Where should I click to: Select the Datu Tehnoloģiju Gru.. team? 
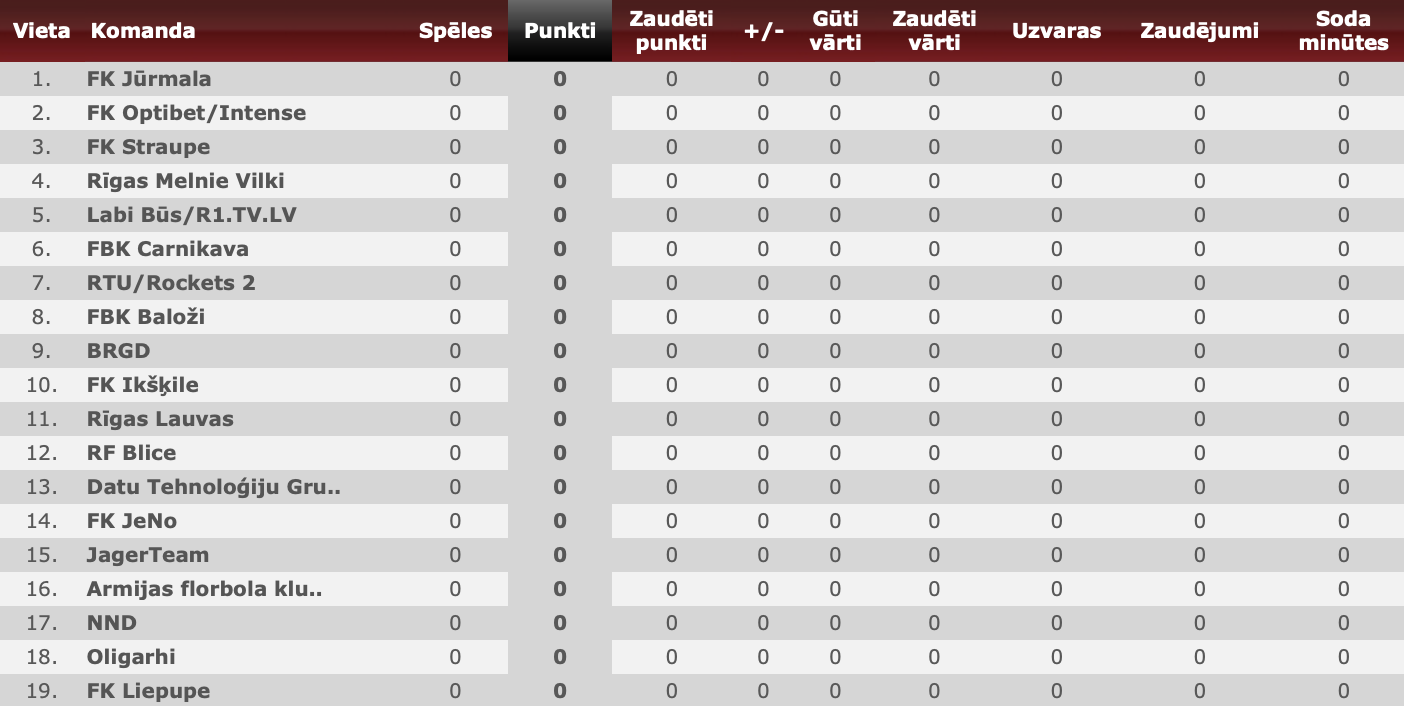coord(214,487)
